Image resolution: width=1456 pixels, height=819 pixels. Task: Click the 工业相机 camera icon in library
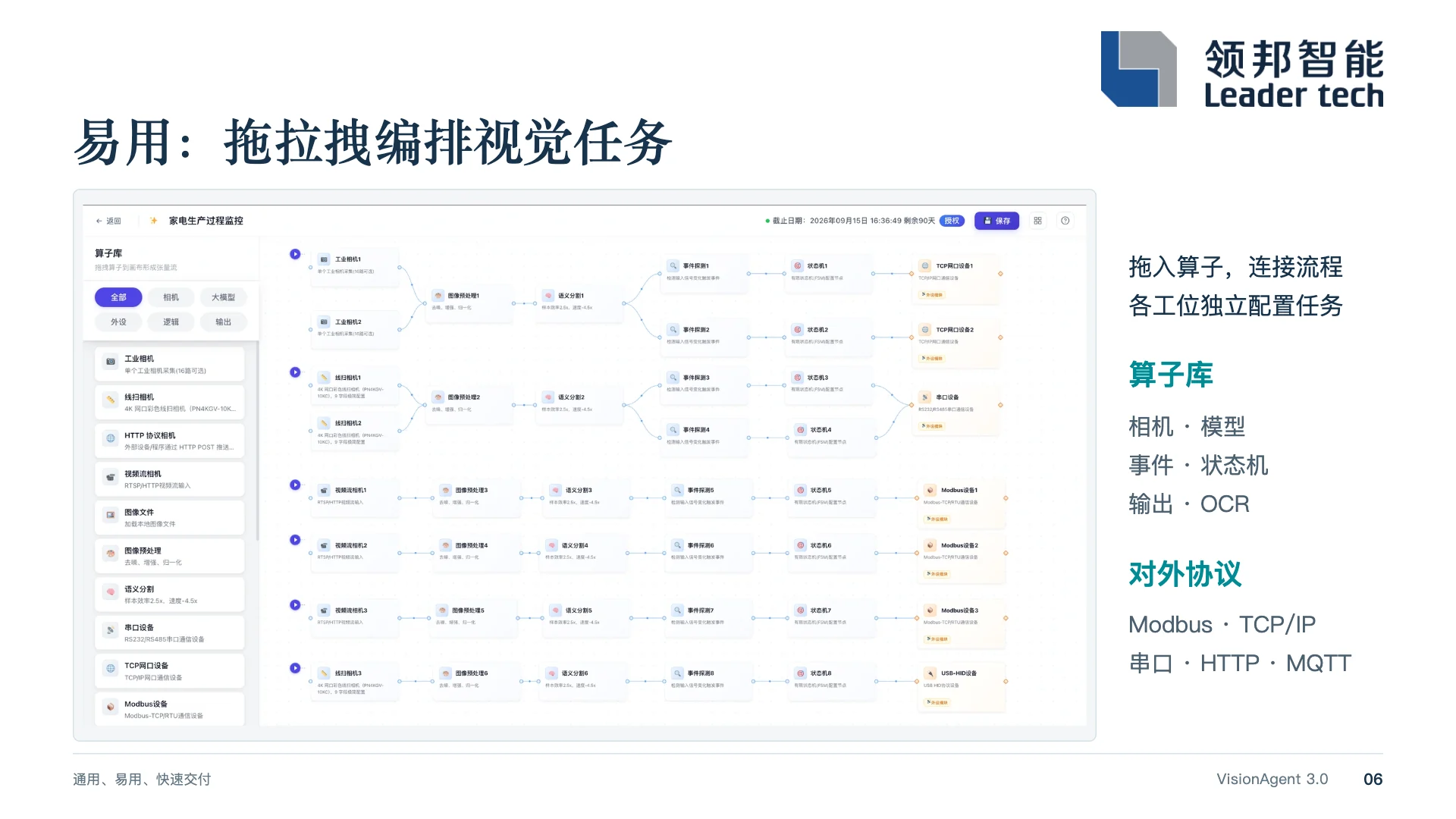click(x=111, y=362)
